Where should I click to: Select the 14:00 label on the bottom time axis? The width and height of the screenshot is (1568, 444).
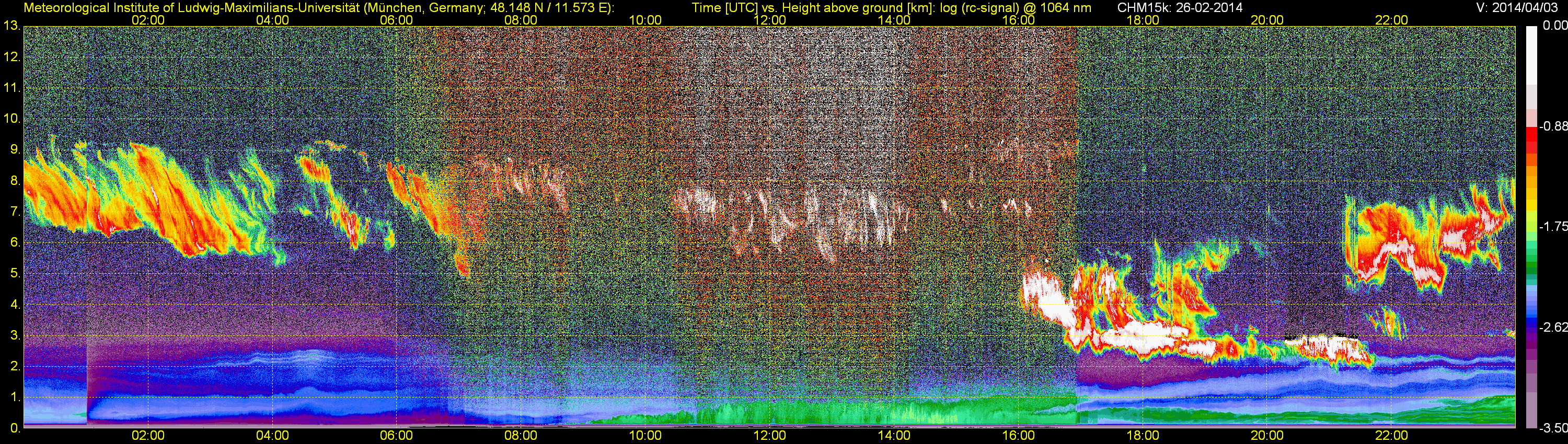coord(894,436)
